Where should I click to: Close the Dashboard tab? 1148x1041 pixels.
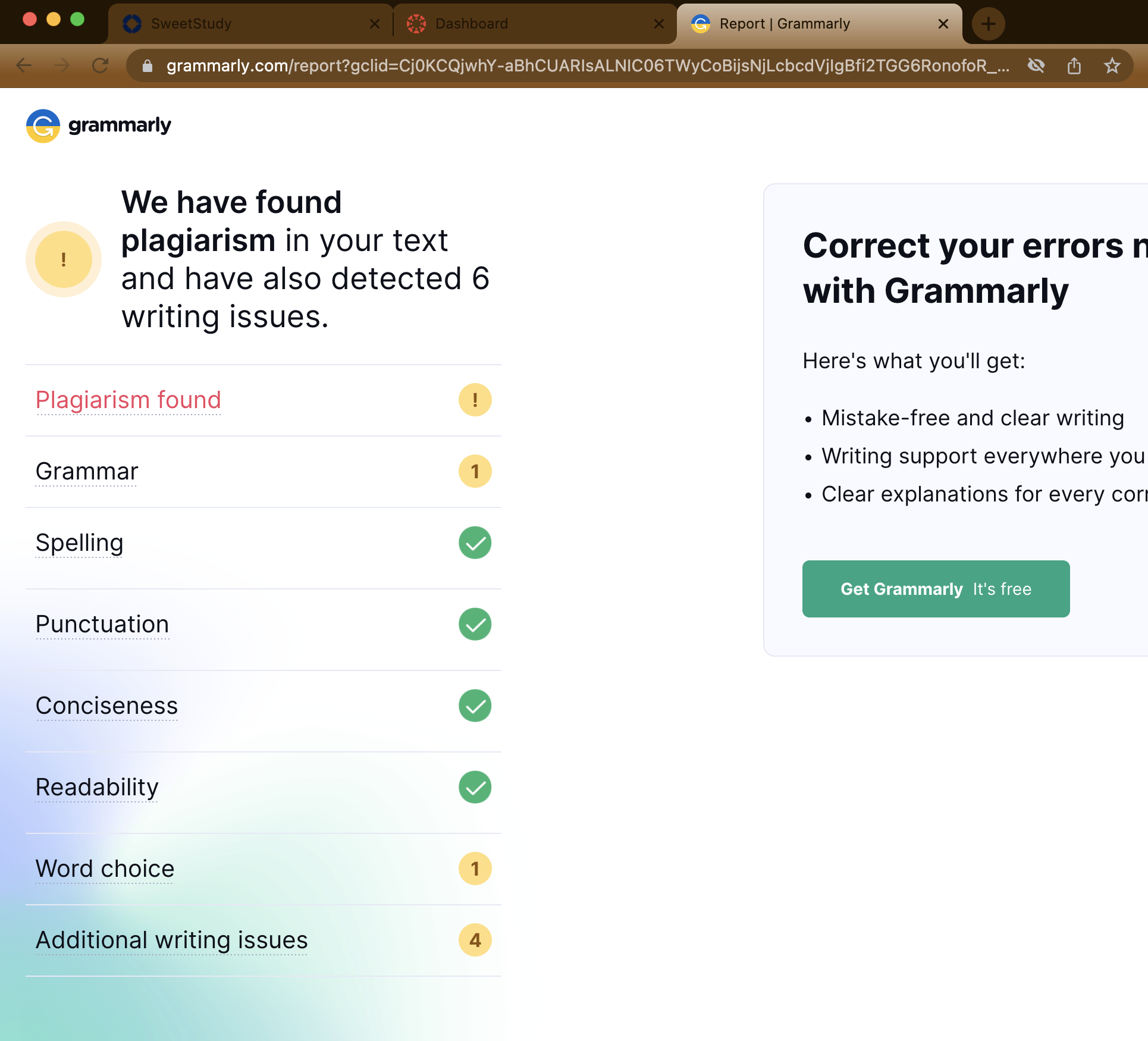(x=659, y=24)
